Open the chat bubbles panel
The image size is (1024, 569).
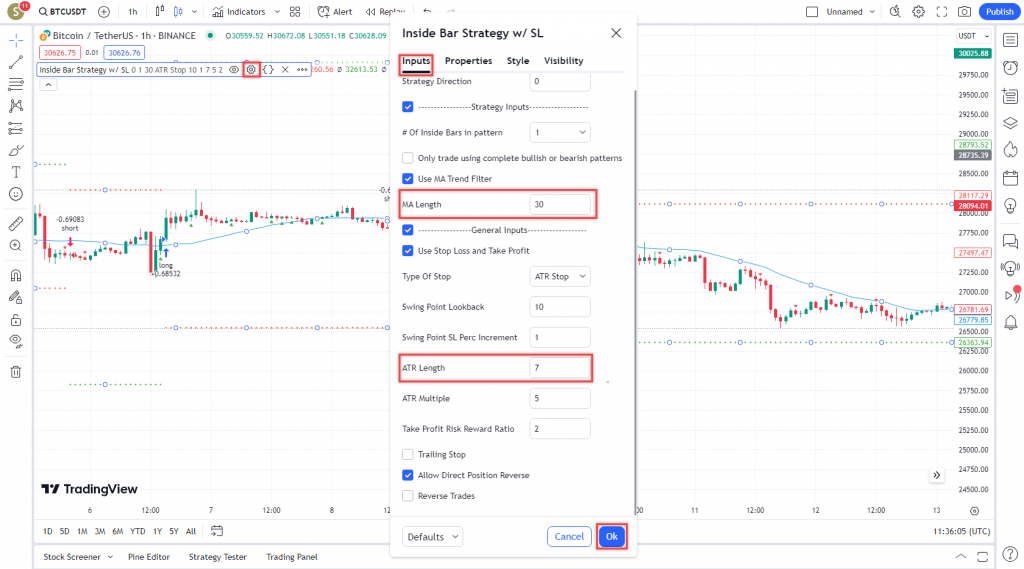coord(1010,241)
